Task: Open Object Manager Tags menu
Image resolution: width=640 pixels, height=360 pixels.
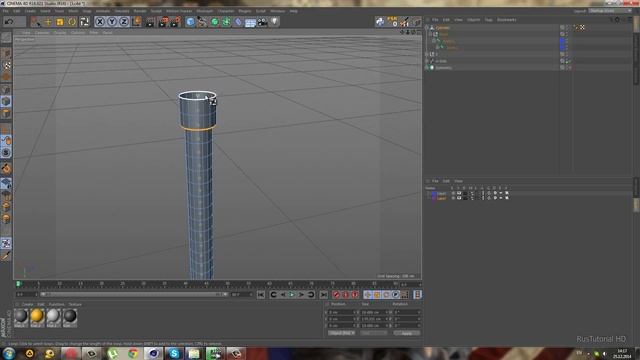Action: pos(488,20)
